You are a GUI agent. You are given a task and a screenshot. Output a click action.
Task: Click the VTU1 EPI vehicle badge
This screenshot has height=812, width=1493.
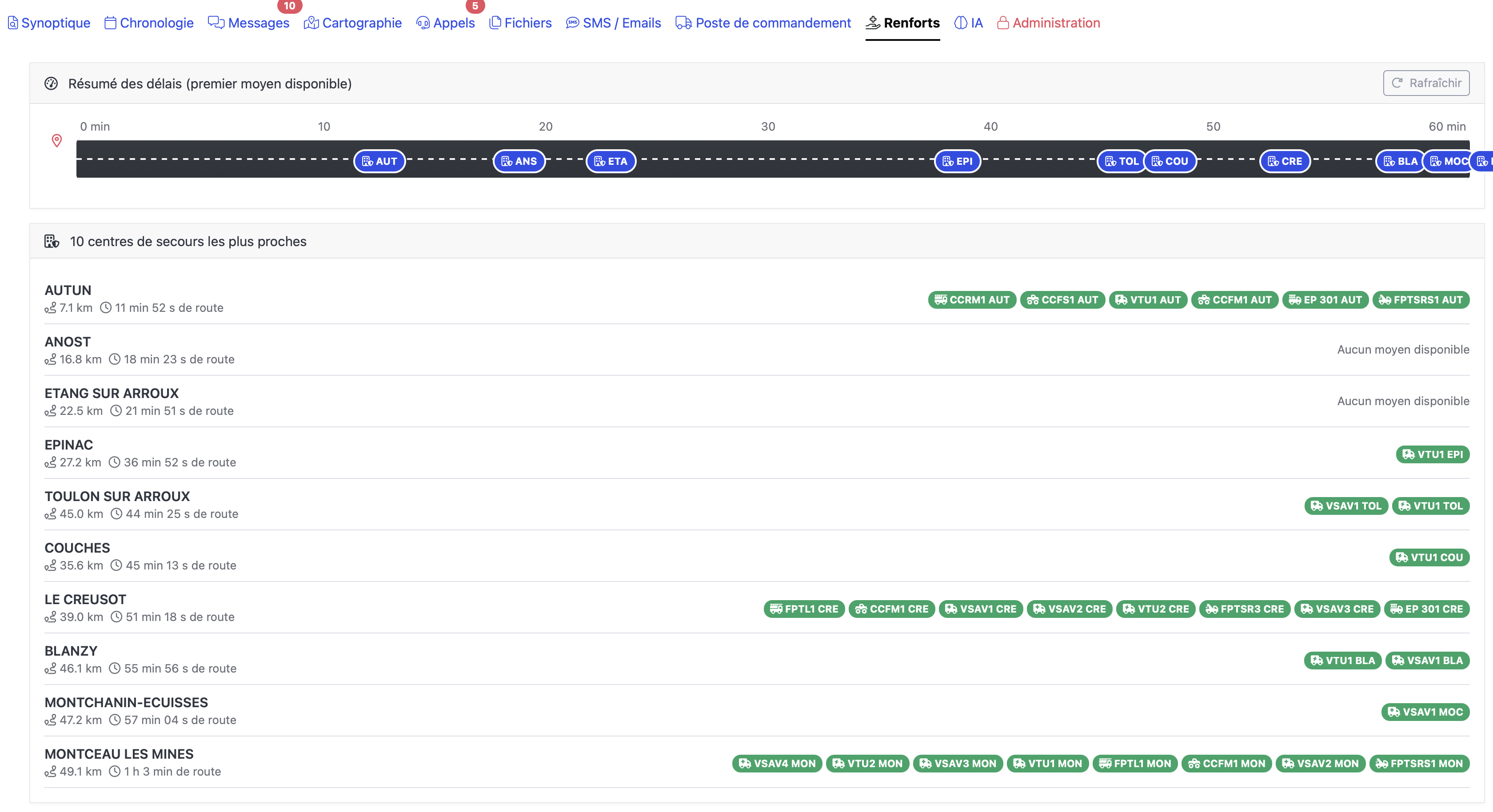coord(1432,454)
